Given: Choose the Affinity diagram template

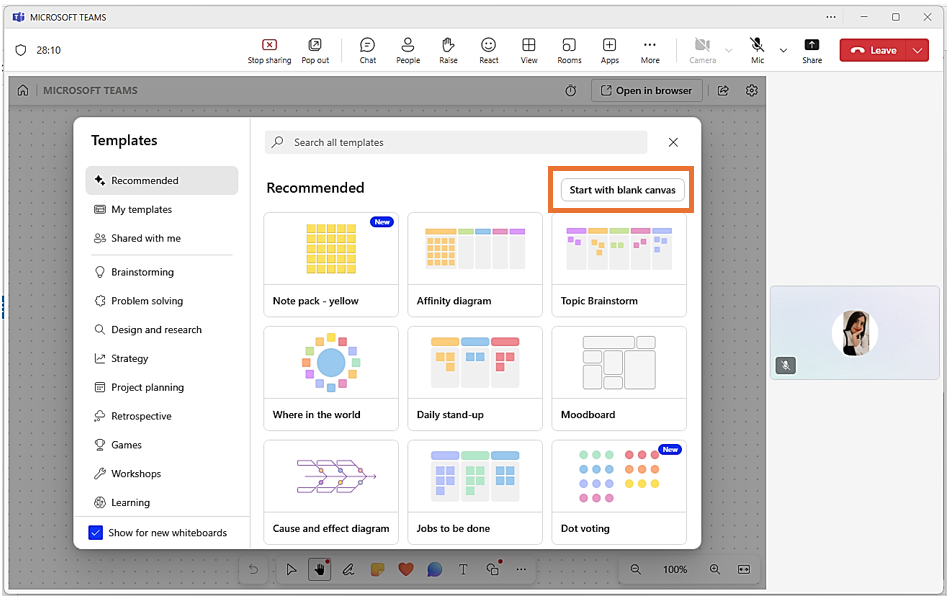Looking at the screenshot, I should [x=475, y=264].
